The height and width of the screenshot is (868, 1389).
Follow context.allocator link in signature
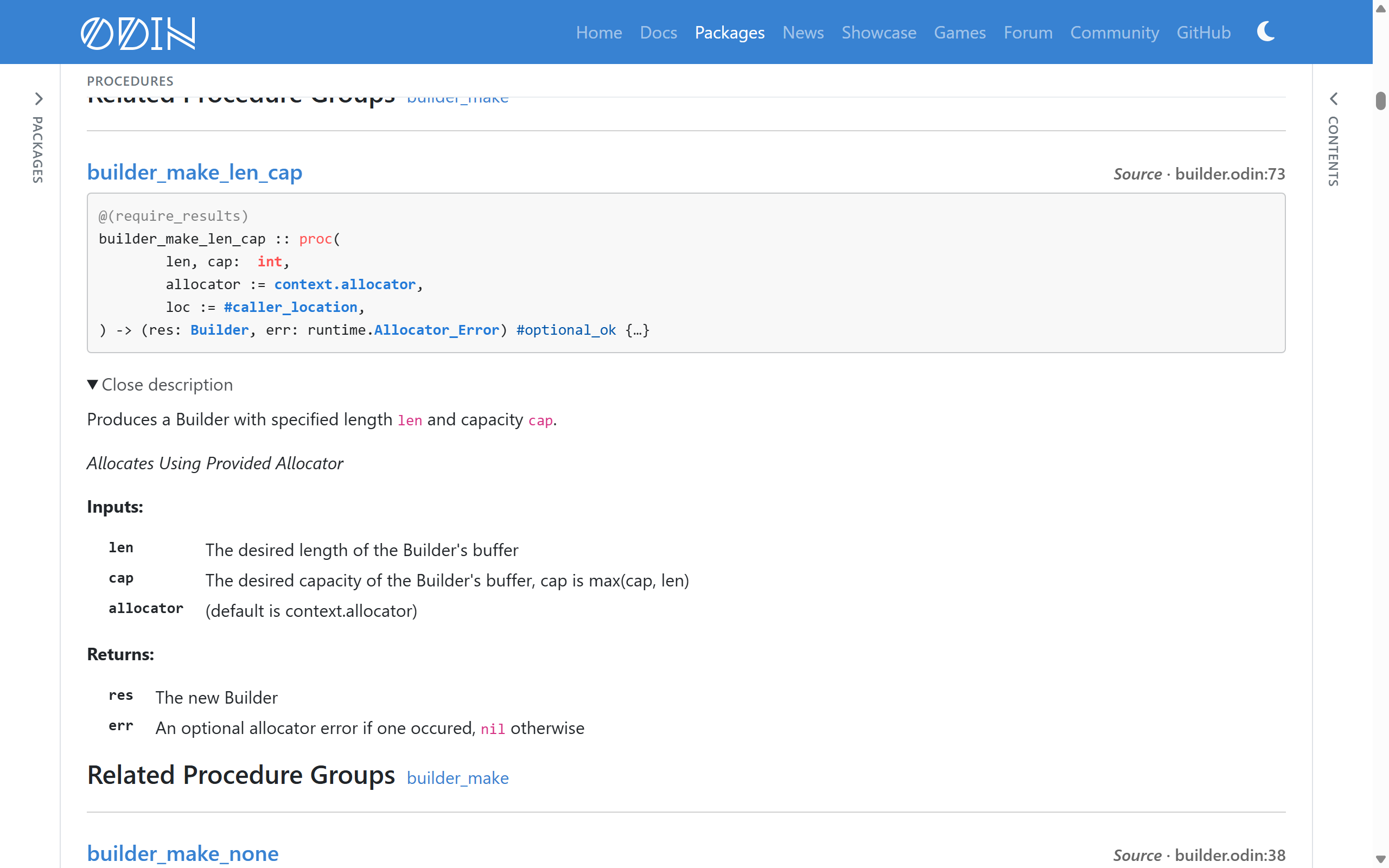coord(345,284)
